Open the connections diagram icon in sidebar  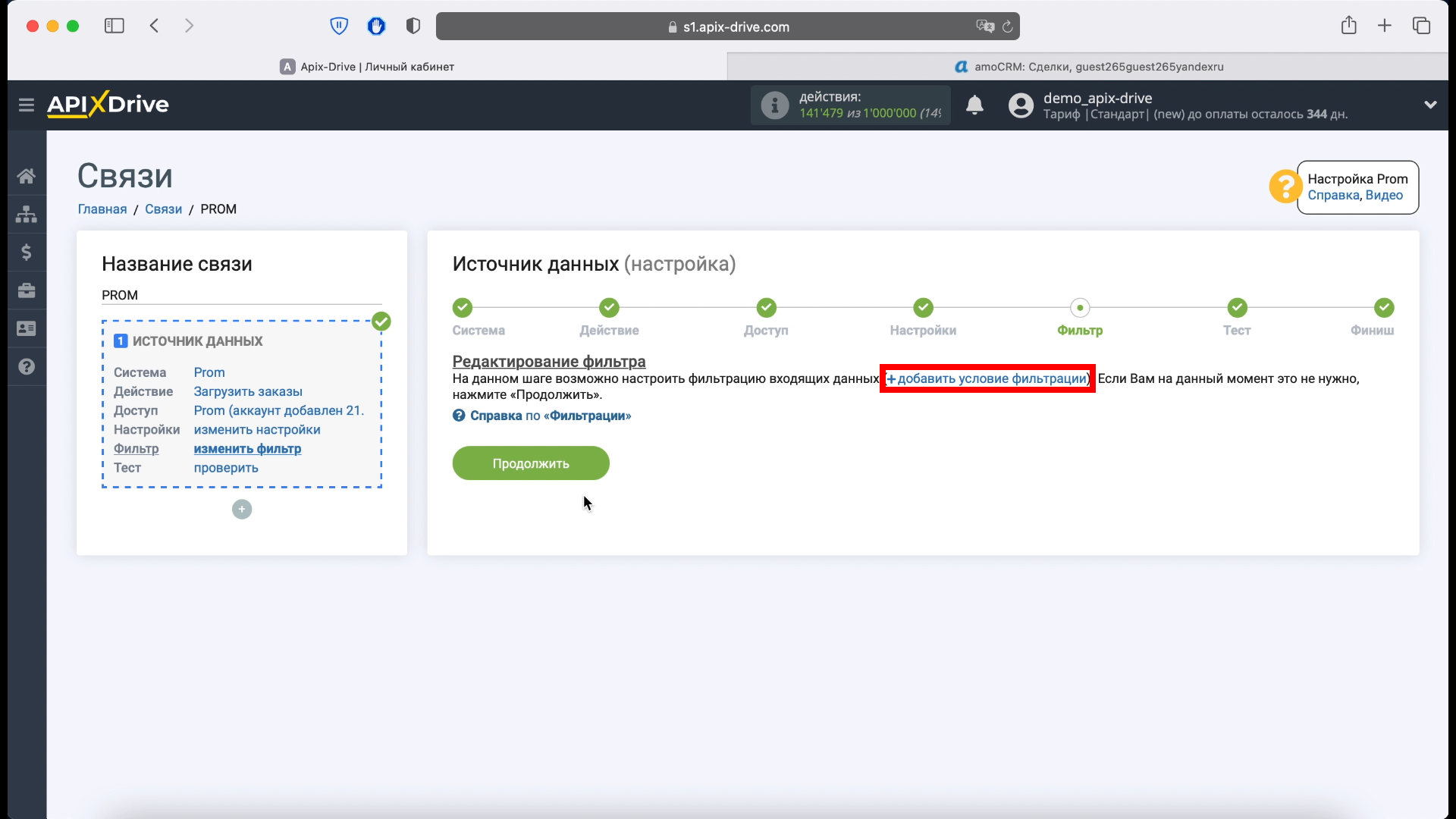click(27, 214)
